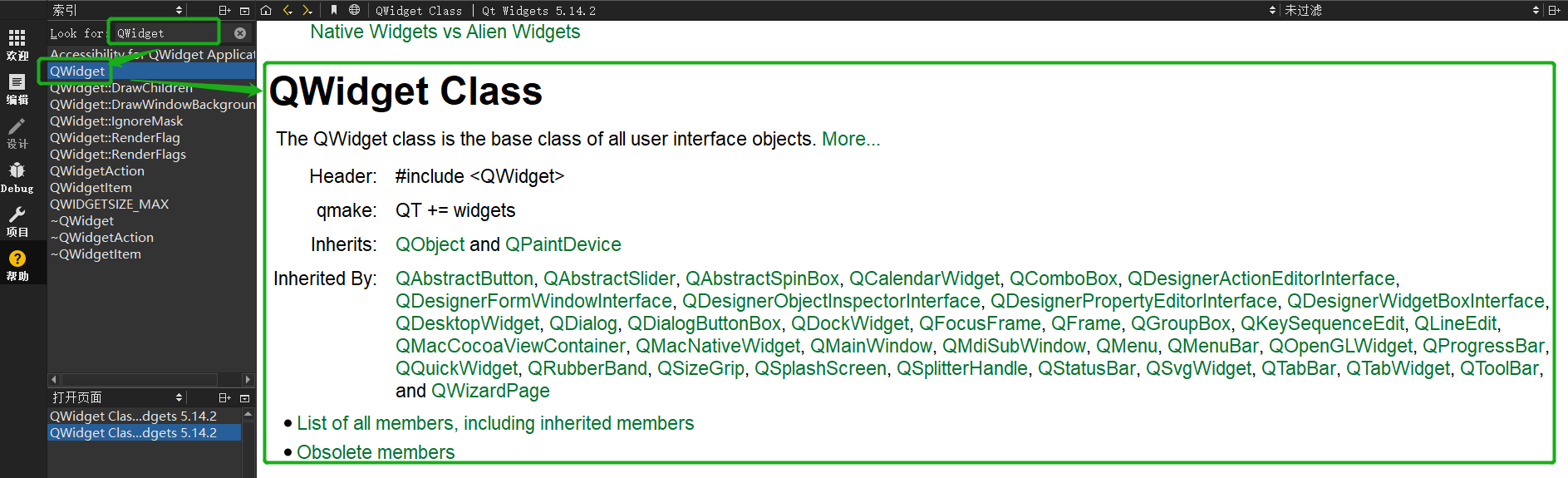Switch to Edit (编辑) mode
1568x478 pixels.
click(17, 89)
